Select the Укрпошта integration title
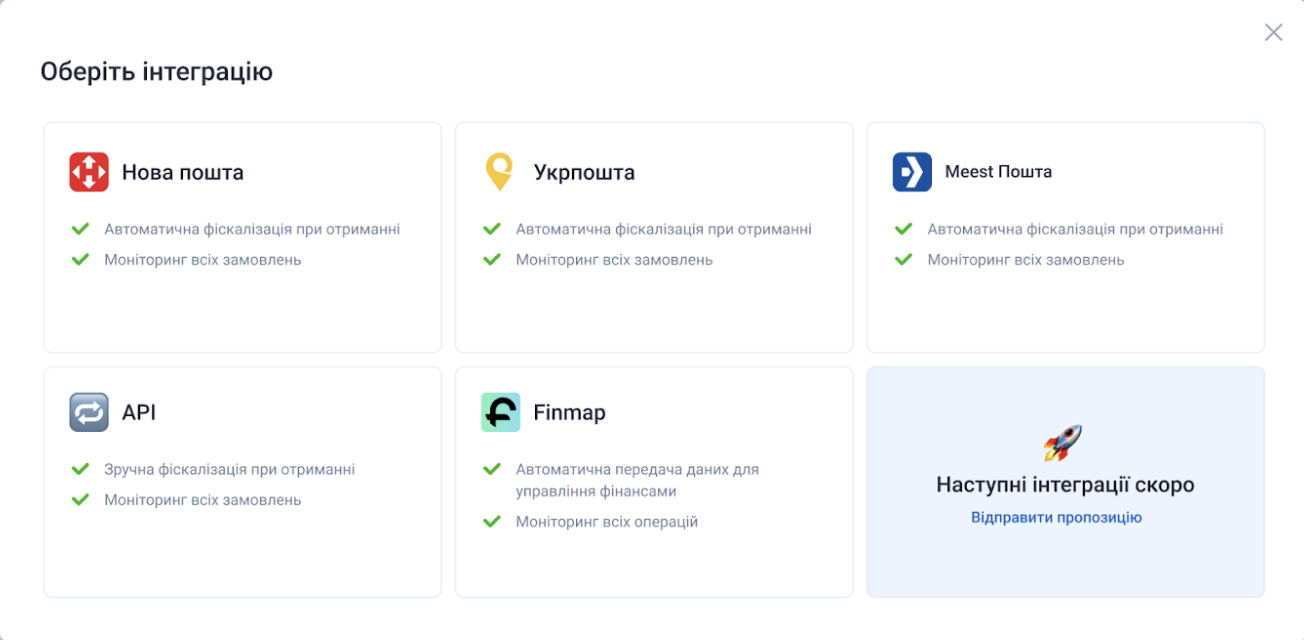 [x=584, y=172]
